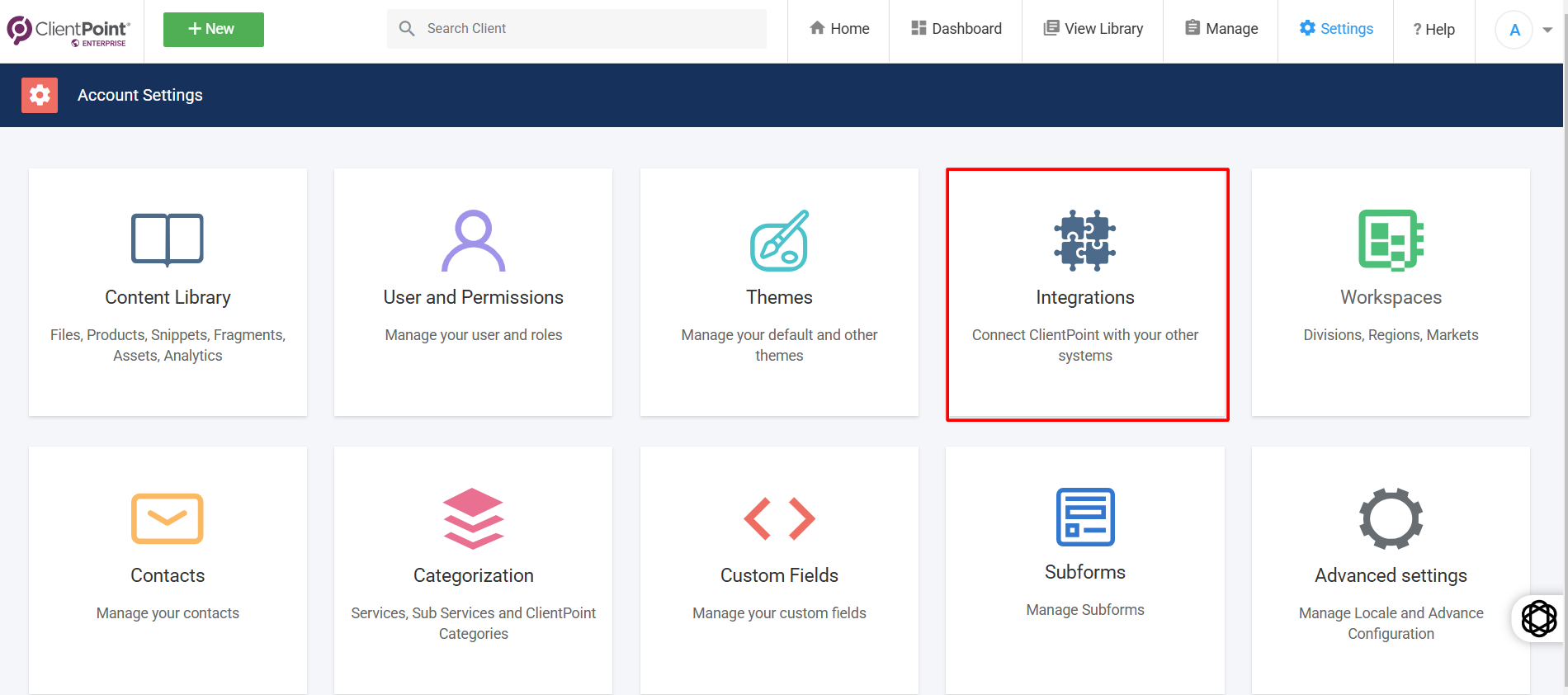Click the Integrations puzzle pieces icon
Viewport: 1568px width, 695px height.
click(1084, 240)
